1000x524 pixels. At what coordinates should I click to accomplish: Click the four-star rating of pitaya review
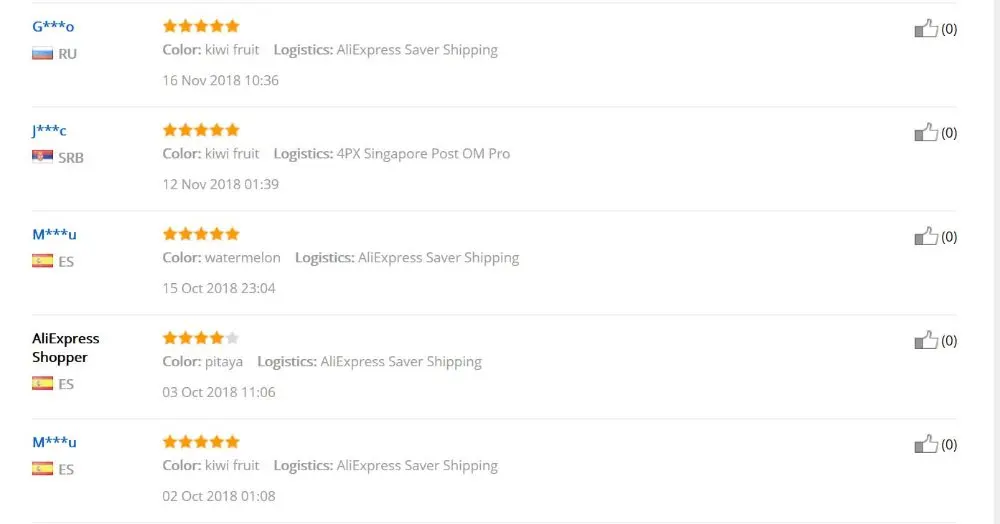(x=201, y=338)
